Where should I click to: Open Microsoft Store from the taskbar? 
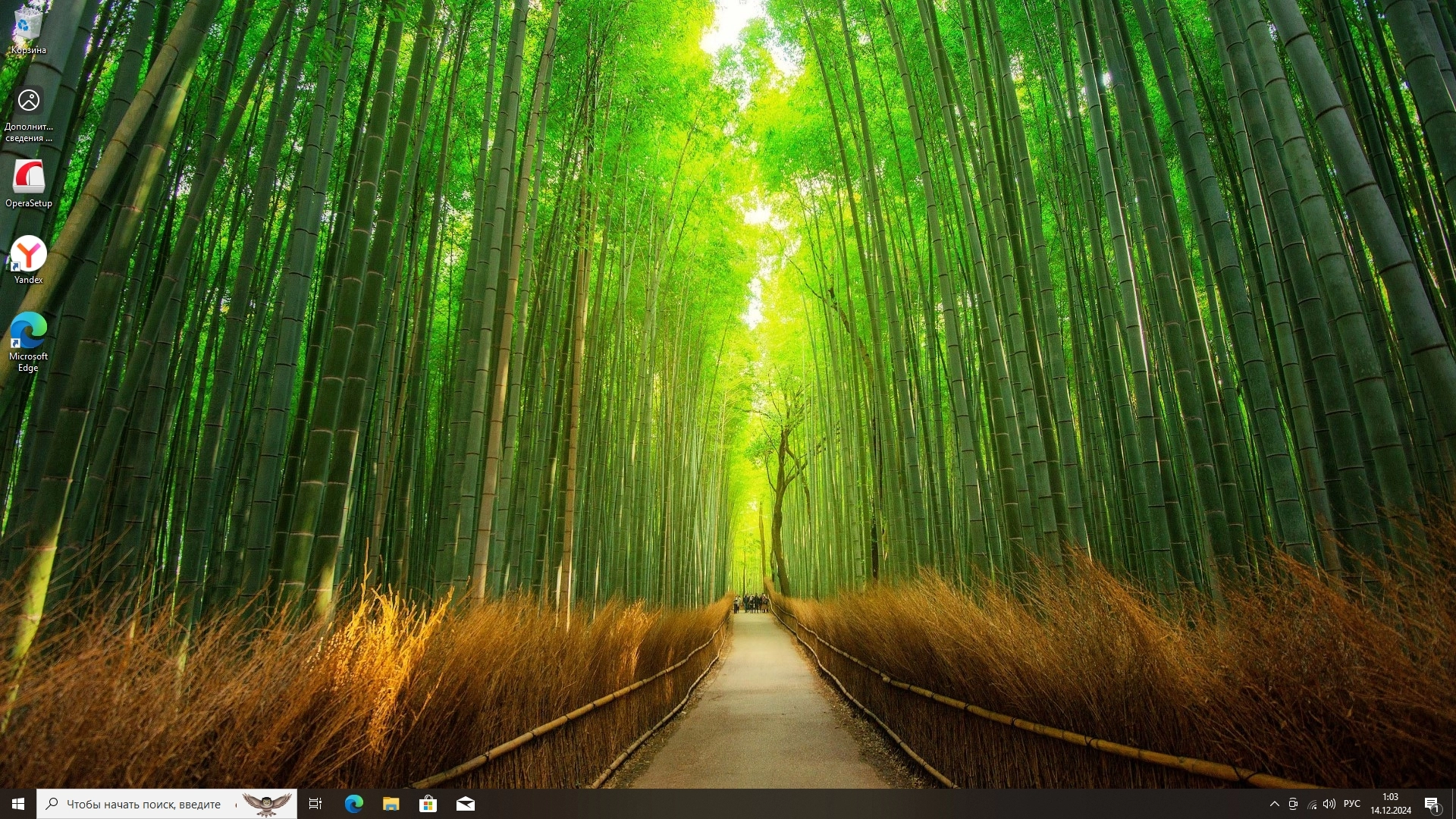click(428, 804)
